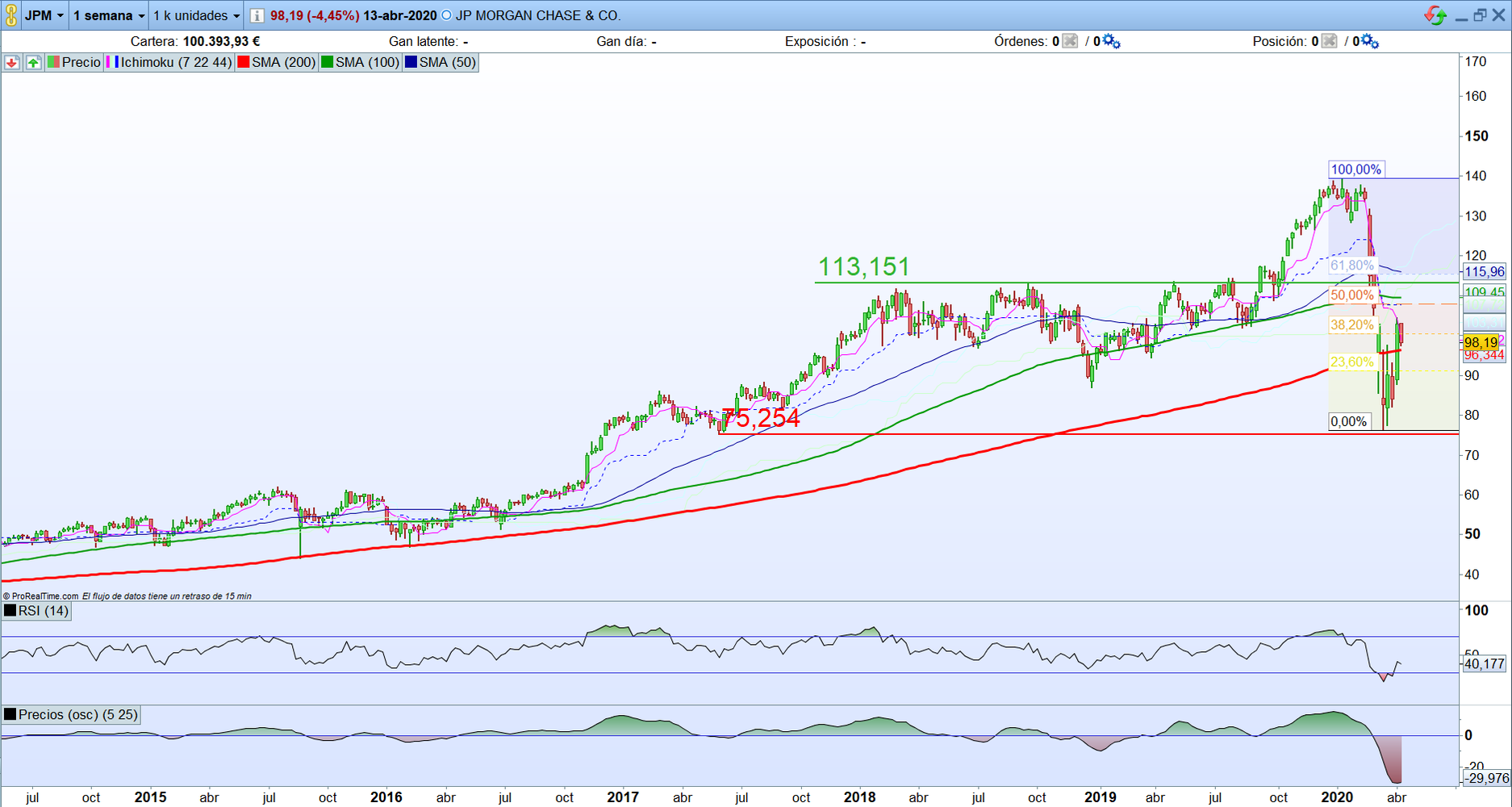Click the 96,344 red price tag
The height and width of the screenshot is (807, 1512).
point(1484,355)
